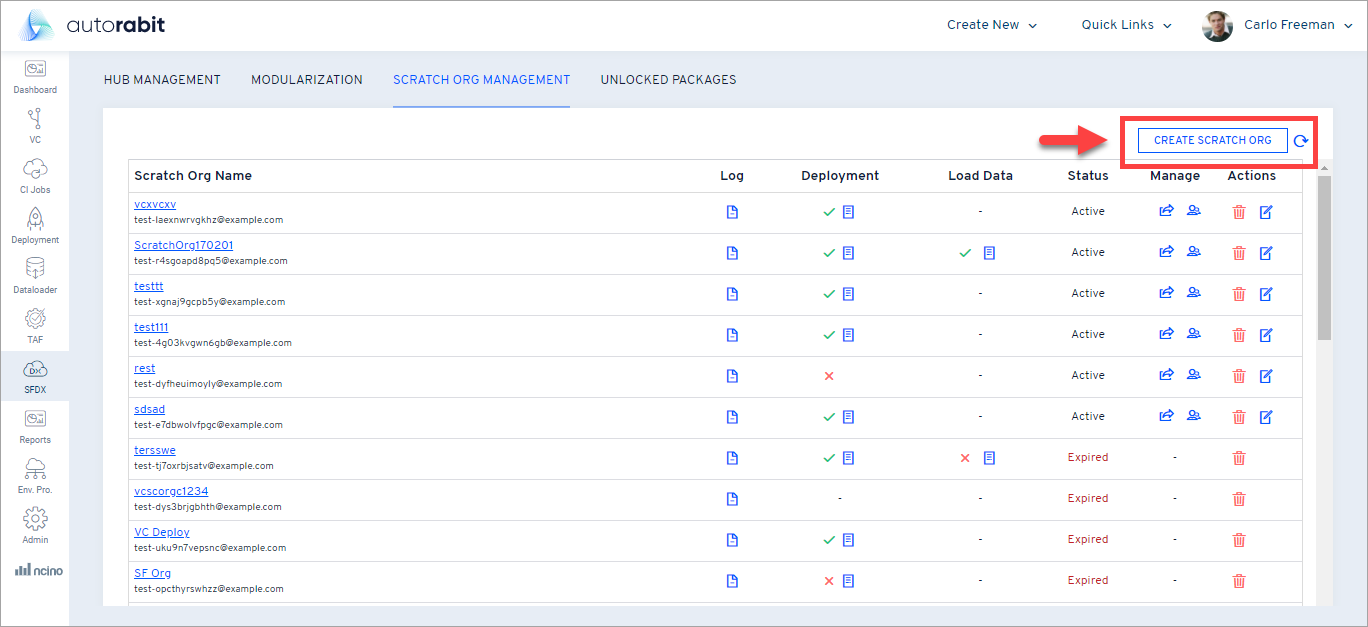Switch to the Hub Management tab
The image size is (1368, 627).
pyautogui.click(x=162, y=80)
